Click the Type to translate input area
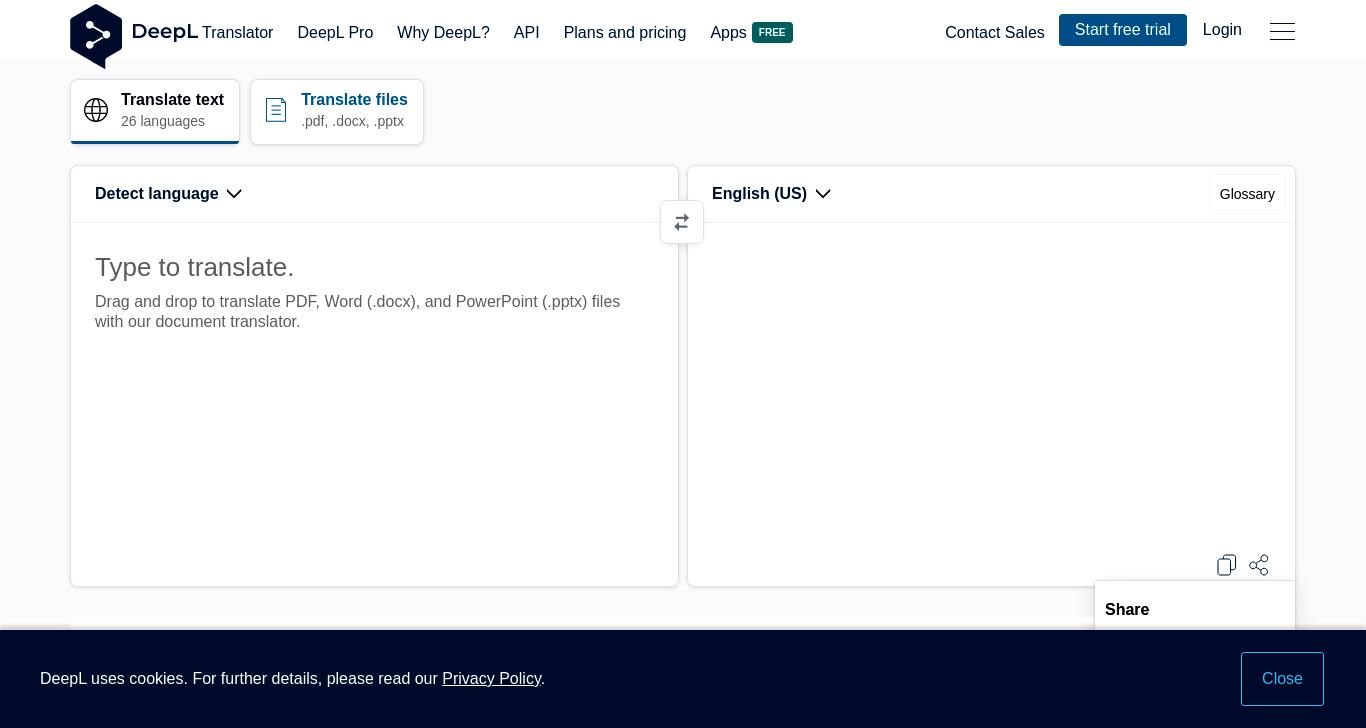 [x=374, y=404]
